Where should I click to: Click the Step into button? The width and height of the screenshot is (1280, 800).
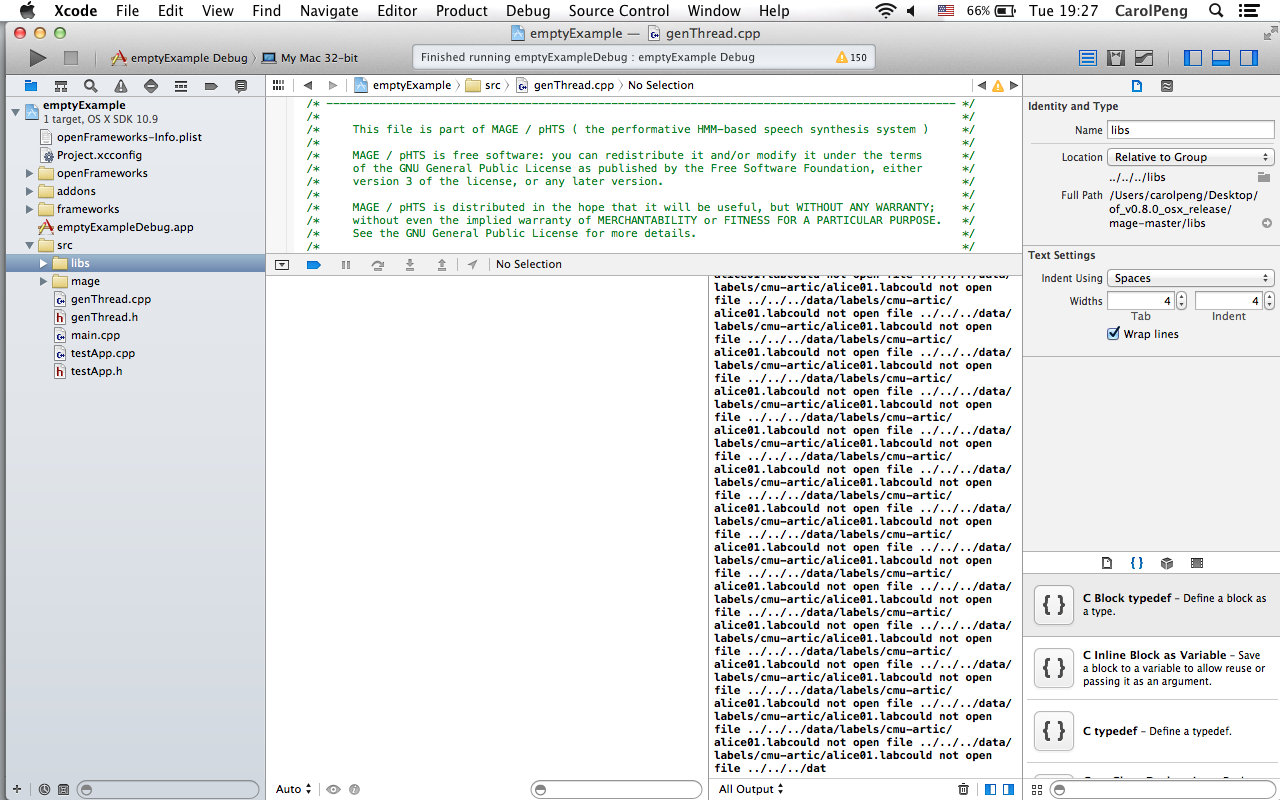[409, 265]
